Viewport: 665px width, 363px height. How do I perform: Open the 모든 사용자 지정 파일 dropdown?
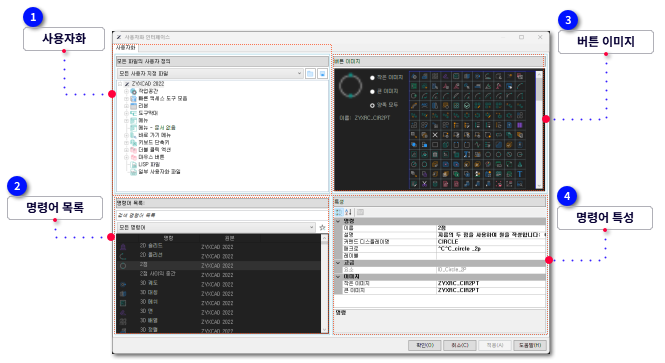pyautogui.click(x=210, y=73)
